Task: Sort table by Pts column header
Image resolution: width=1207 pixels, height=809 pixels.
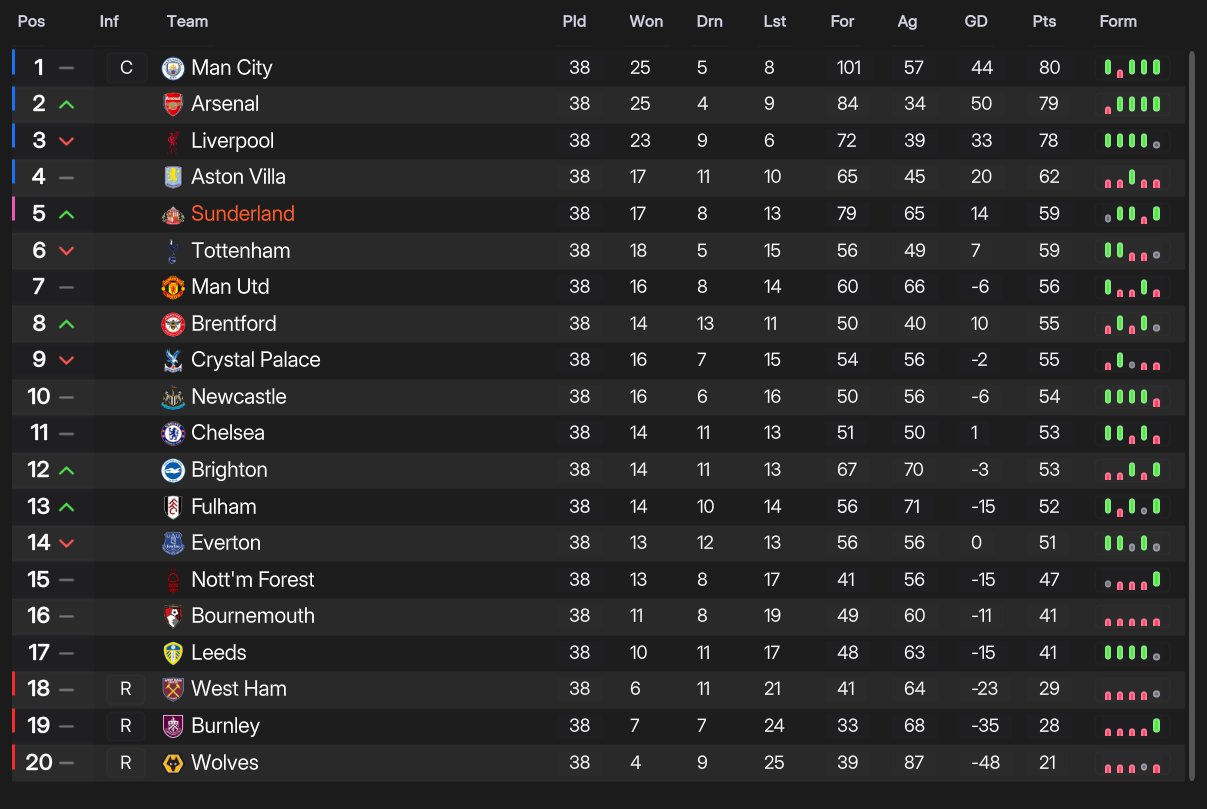Action: (1044, 22)
